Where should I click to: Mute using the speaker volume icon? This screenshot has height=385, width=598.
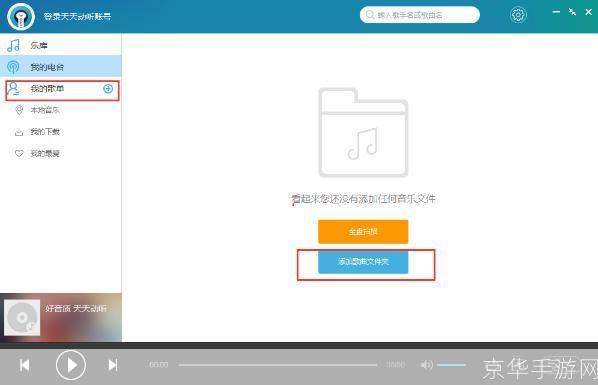426,365
